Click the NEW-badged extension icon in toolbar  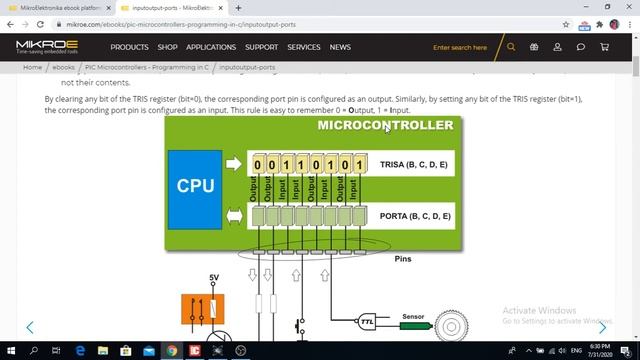584,25
